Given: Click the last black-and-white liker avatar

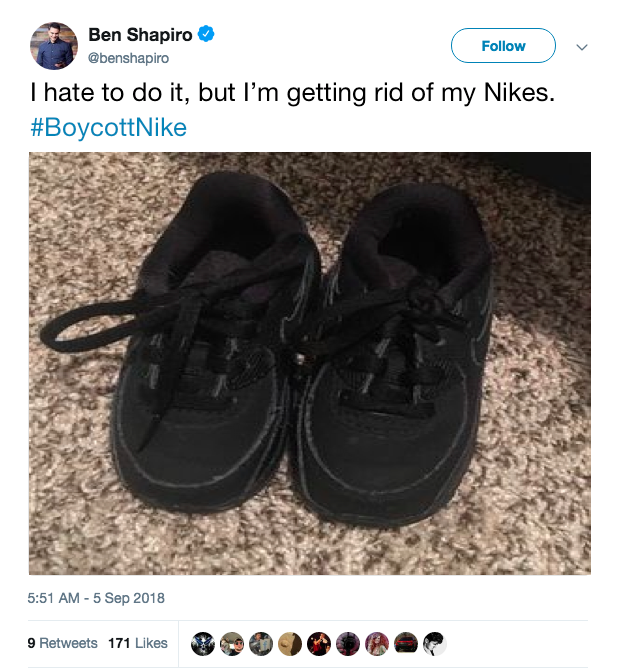Looking at the screenshot, I should pyautogui.click(x=435, y=643).
